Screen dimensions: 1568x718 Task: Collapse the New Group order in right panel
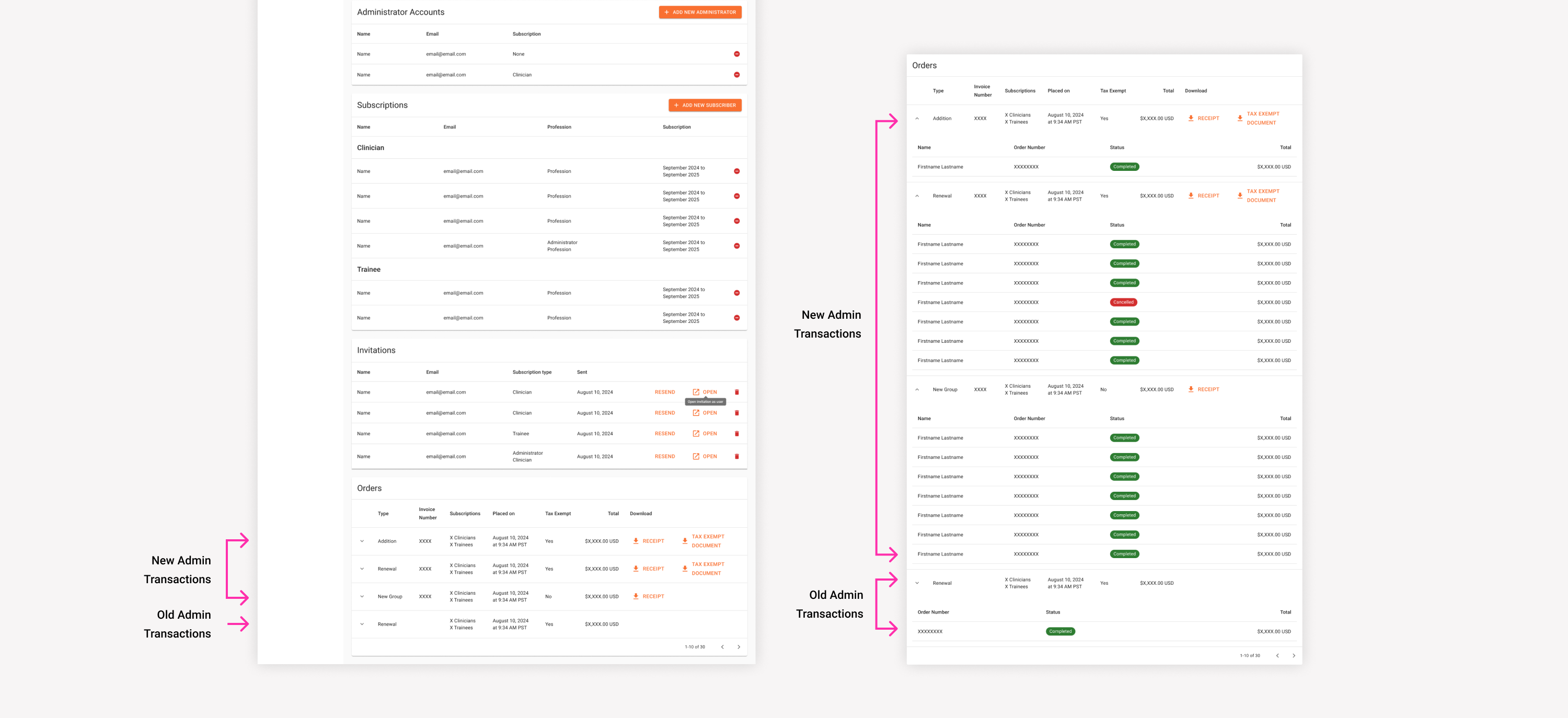click(x=917, y=389)
